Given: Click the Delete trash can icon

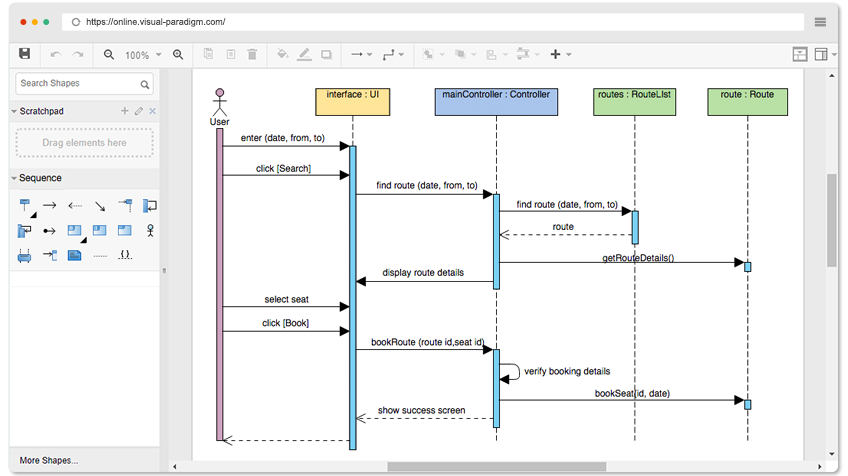Looking at the screenshot, I should pyautogui.click(x=252, y=54).
